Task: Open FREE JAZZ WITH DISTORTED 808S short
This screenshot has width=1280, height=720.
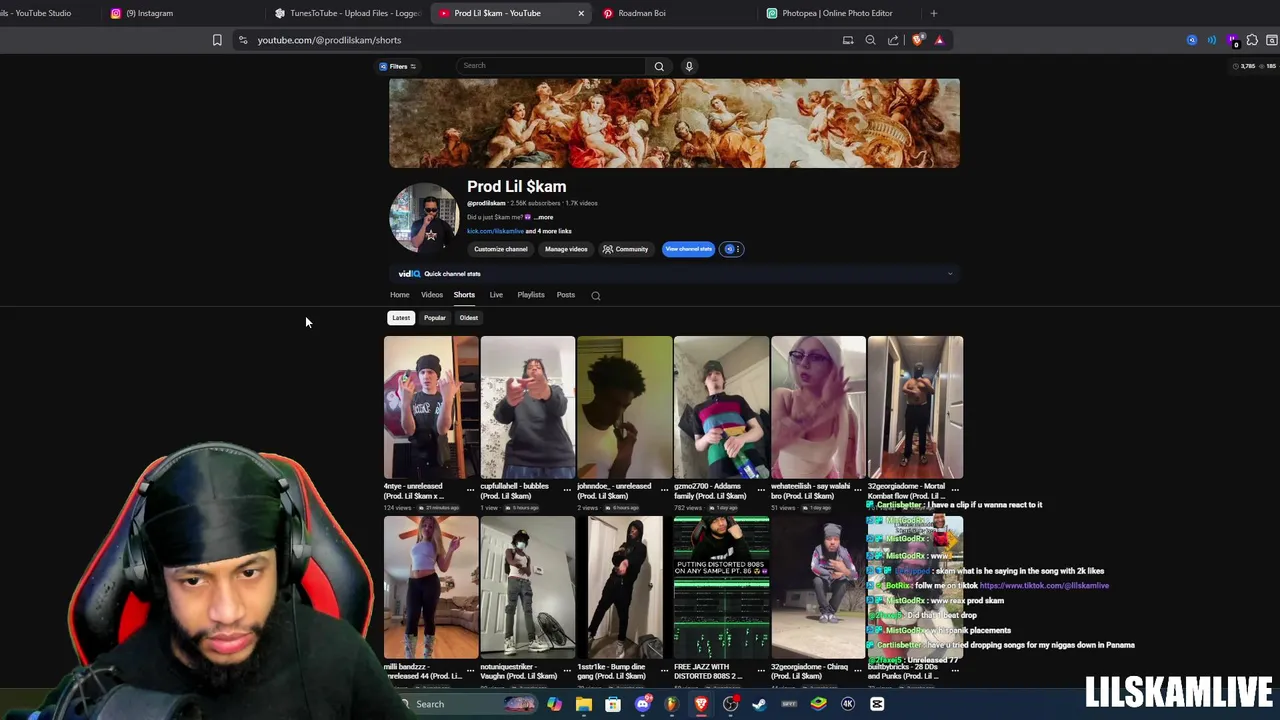Action: [x=721, y=588]
